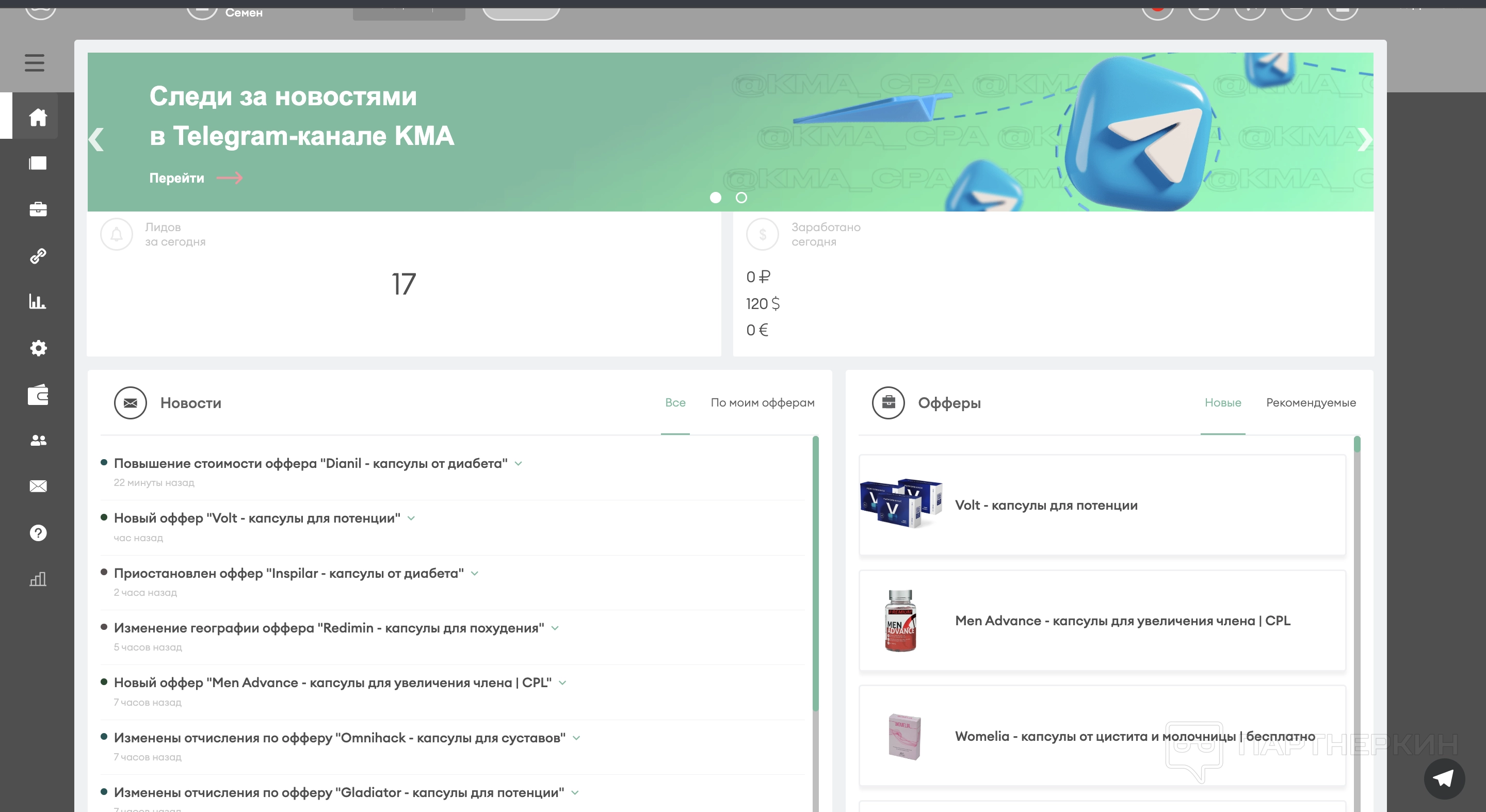Open the Men Advance offer card title
The height and width of the screenshot is (812, 1486).
1123,621
